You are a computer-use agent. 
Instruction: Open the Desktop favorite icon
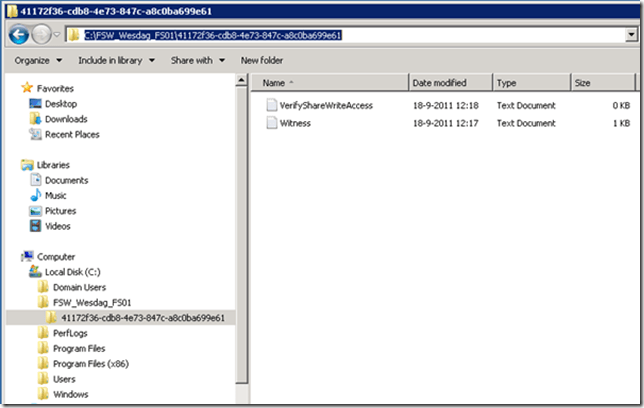(x=36, y=104)
